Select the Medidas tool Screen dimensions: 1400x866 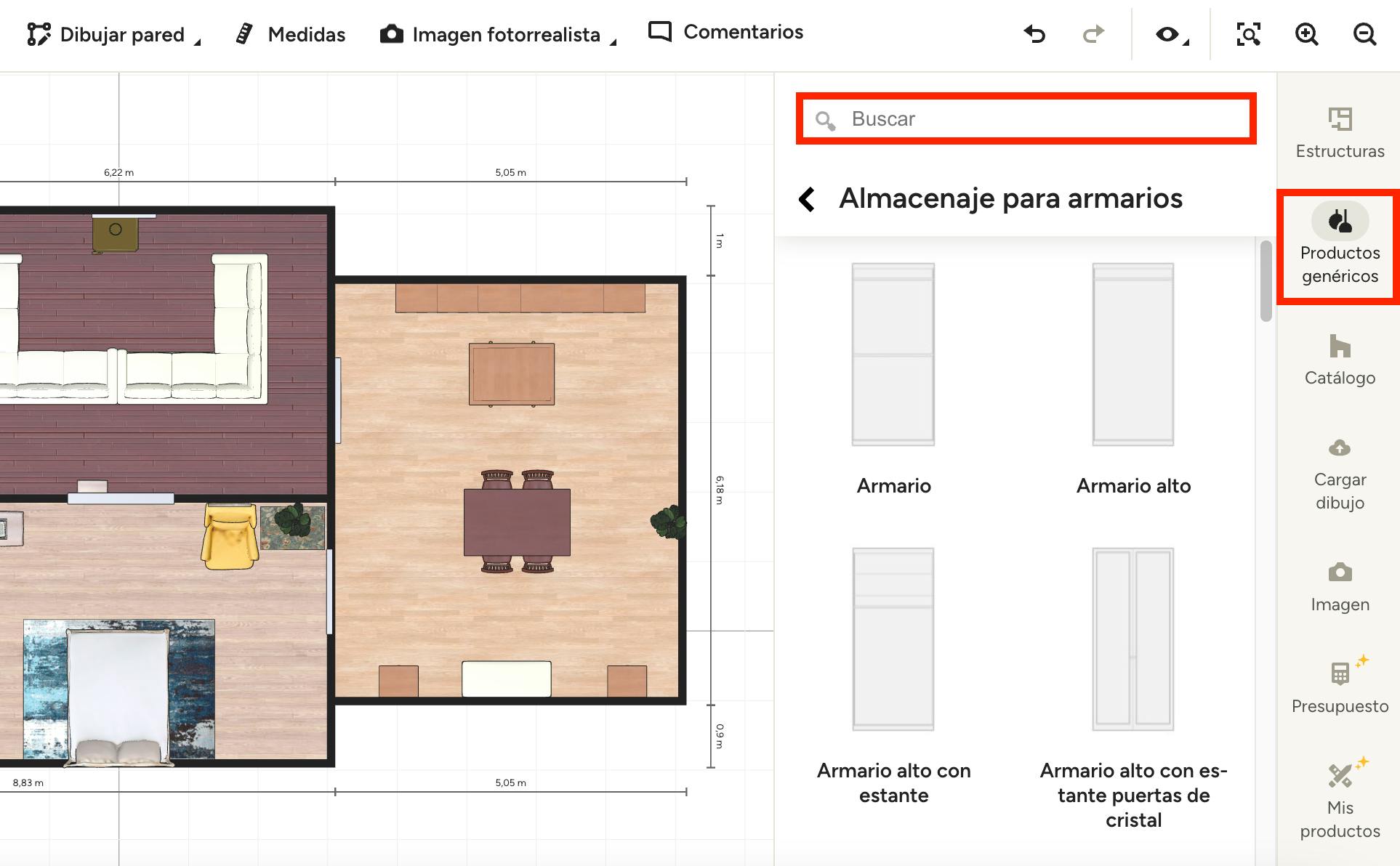coord(291,34)
